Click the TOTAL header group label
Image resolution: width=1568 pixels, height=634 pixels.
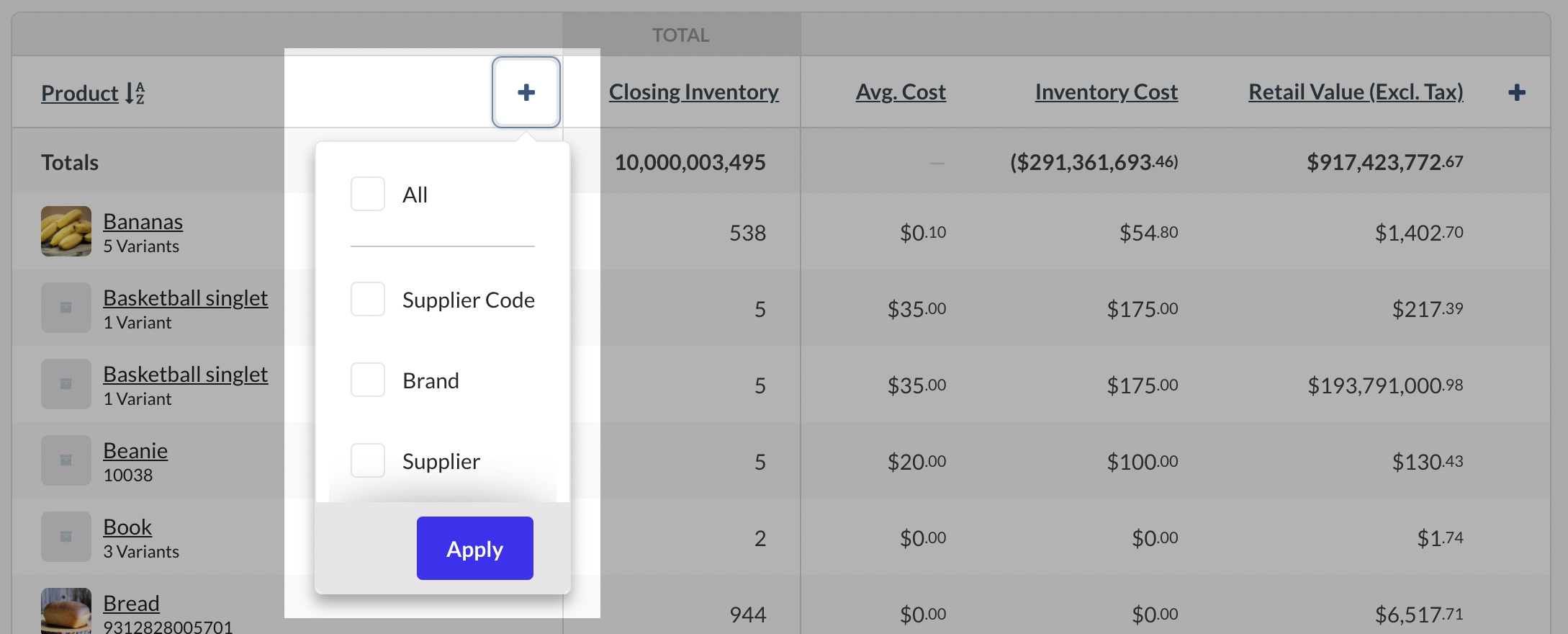pyautogui.click(x=681, y=35)
